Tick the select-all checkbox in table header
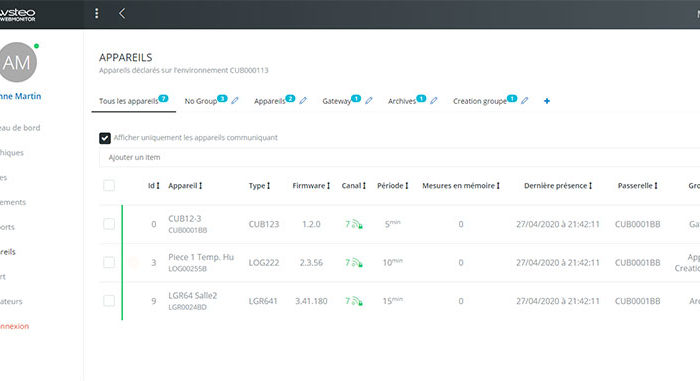Screen dimensions: 700x381 [x=109, y=185]
